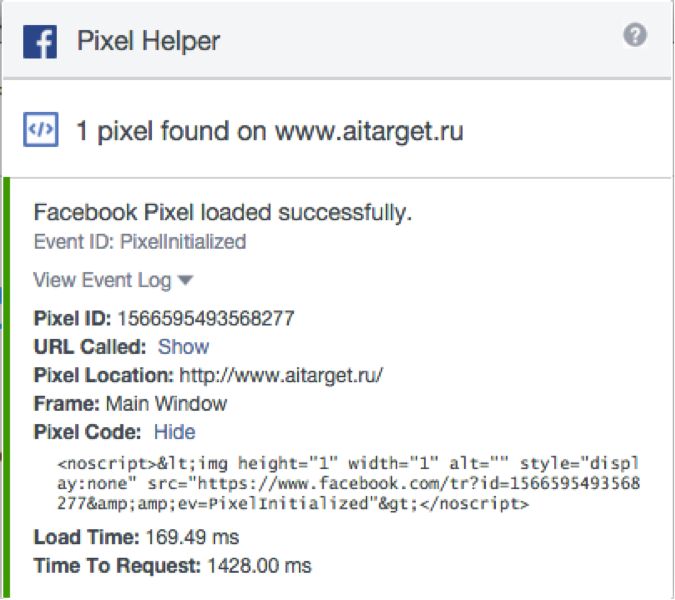This screenshot has height=600, width=675.
Task: Click the Pixel Location URL http://www.aitarget.ru/
Action: pyautogui.click(x=281, y=375)
